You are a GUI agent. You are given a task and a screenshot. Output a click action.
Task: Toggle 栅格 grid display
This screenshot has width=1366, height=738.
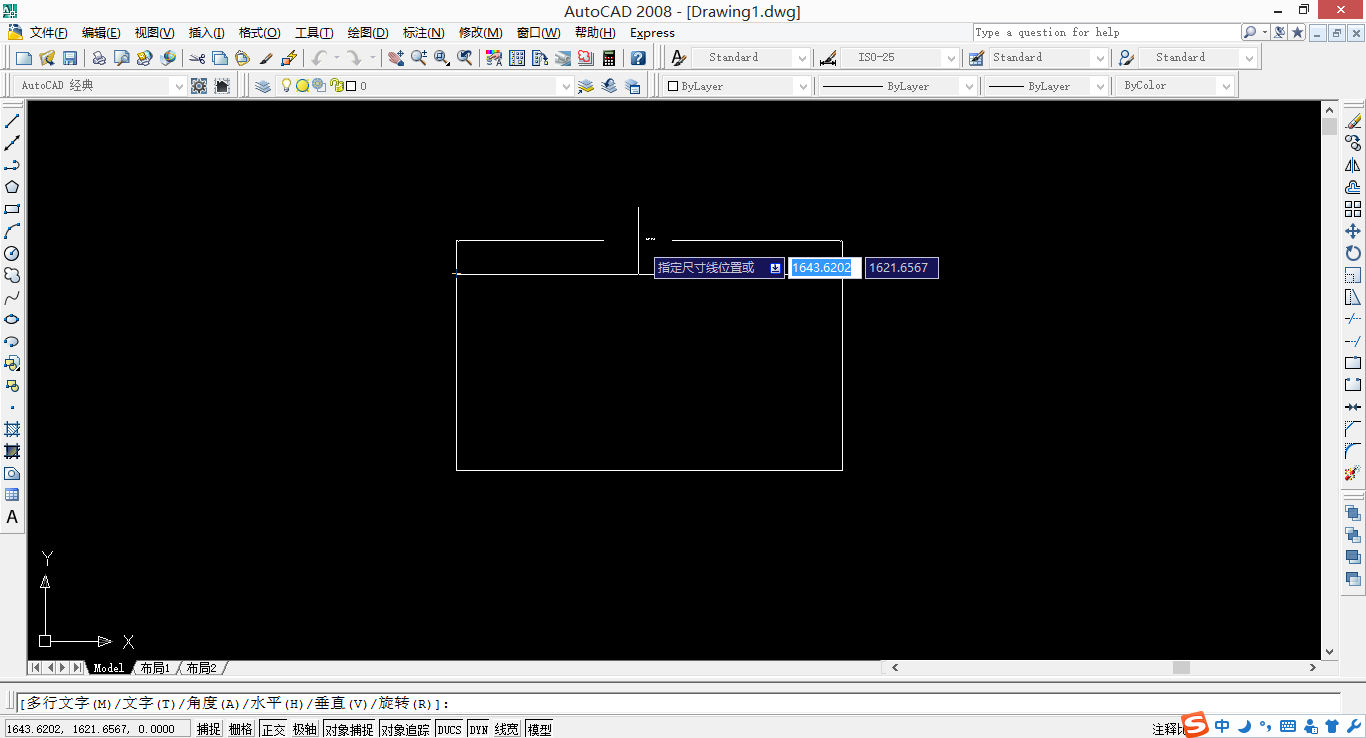(241, 729)
